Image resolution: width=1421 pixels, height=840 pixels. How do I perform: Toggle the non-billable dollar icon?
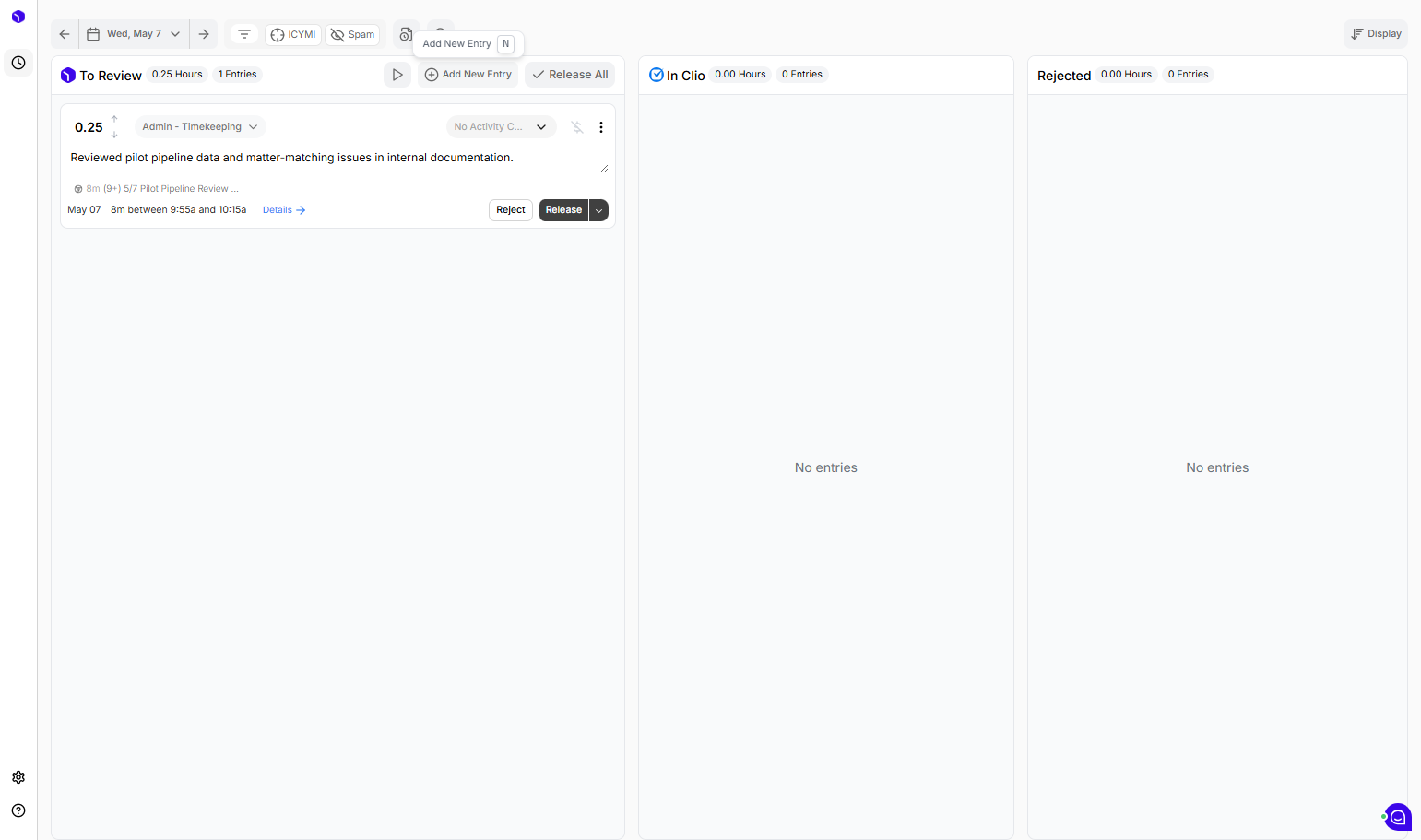[577, 127]
